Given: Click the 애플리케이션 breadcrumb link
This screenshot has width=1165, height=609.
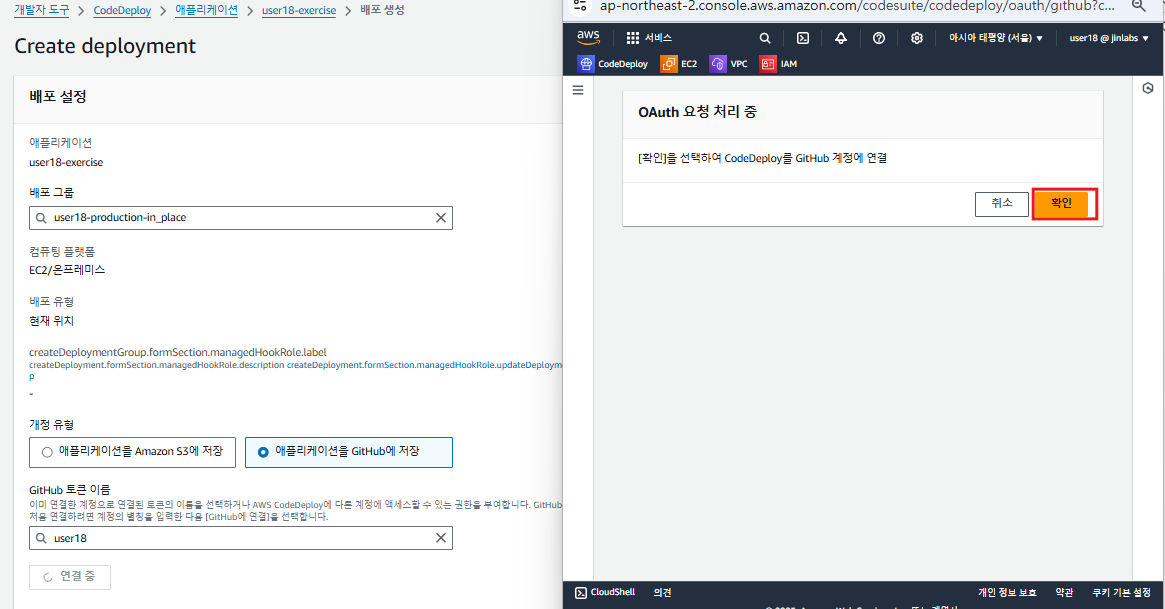Looking at the screenshot, I should (207, 10).
